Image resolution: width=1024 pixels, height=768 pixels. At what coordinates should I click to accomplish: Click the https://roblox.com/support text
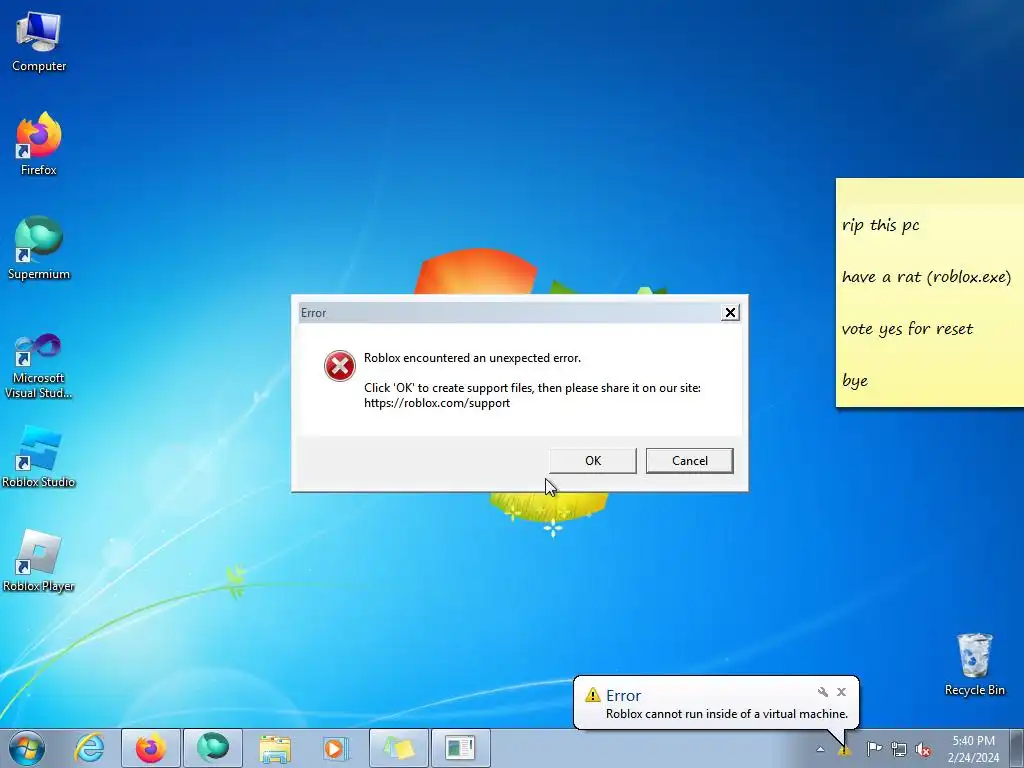[x=437, y=403]
